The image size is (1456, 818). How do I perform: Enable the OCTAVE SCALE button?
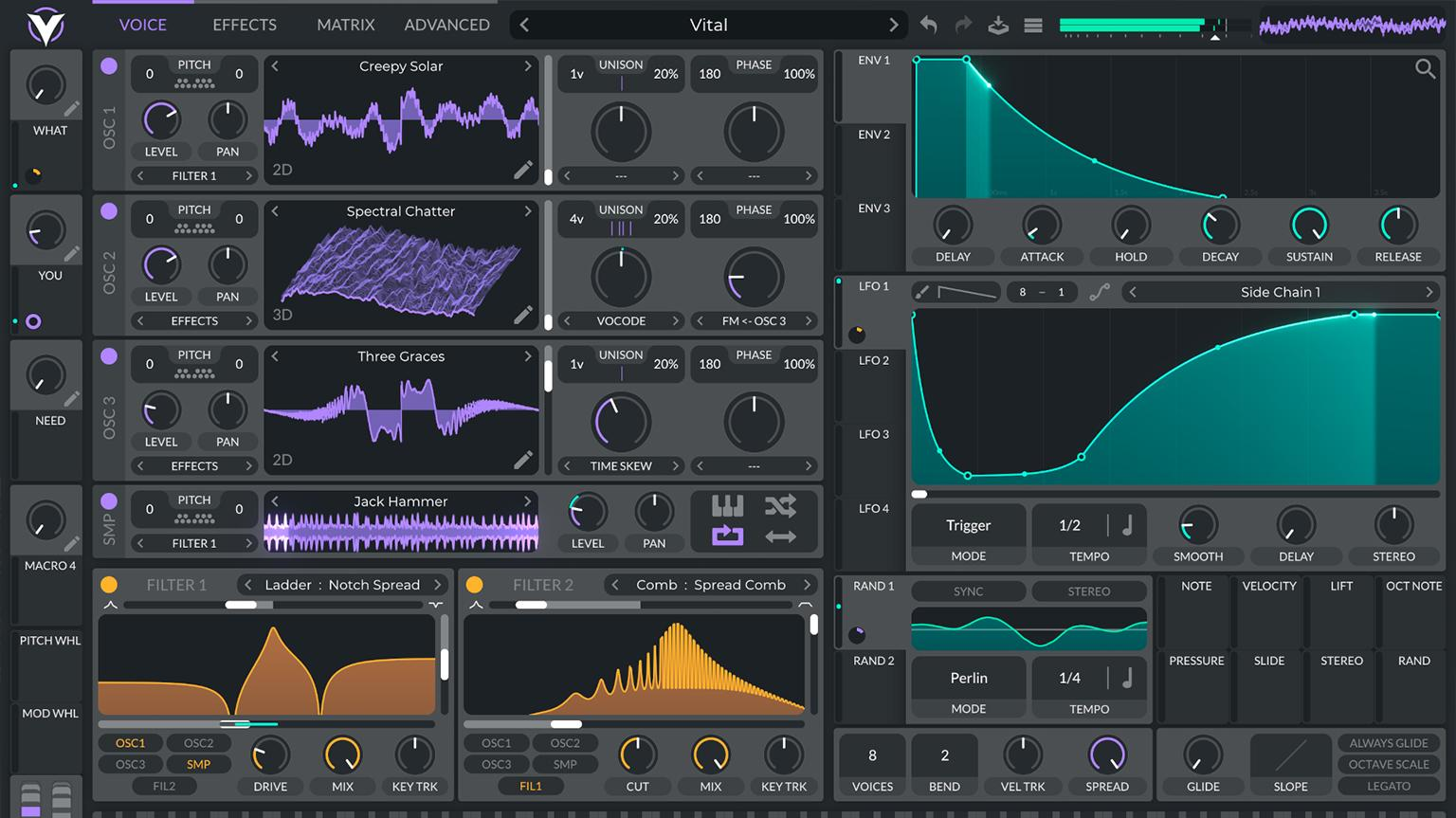1389,764
